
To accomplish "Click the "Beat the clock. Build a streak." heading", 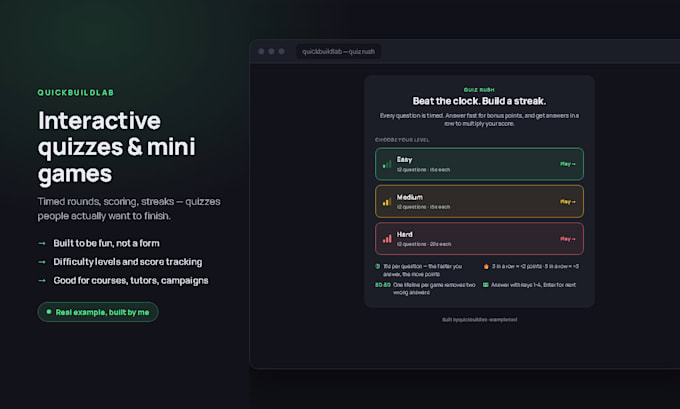I will pos(479,101).
